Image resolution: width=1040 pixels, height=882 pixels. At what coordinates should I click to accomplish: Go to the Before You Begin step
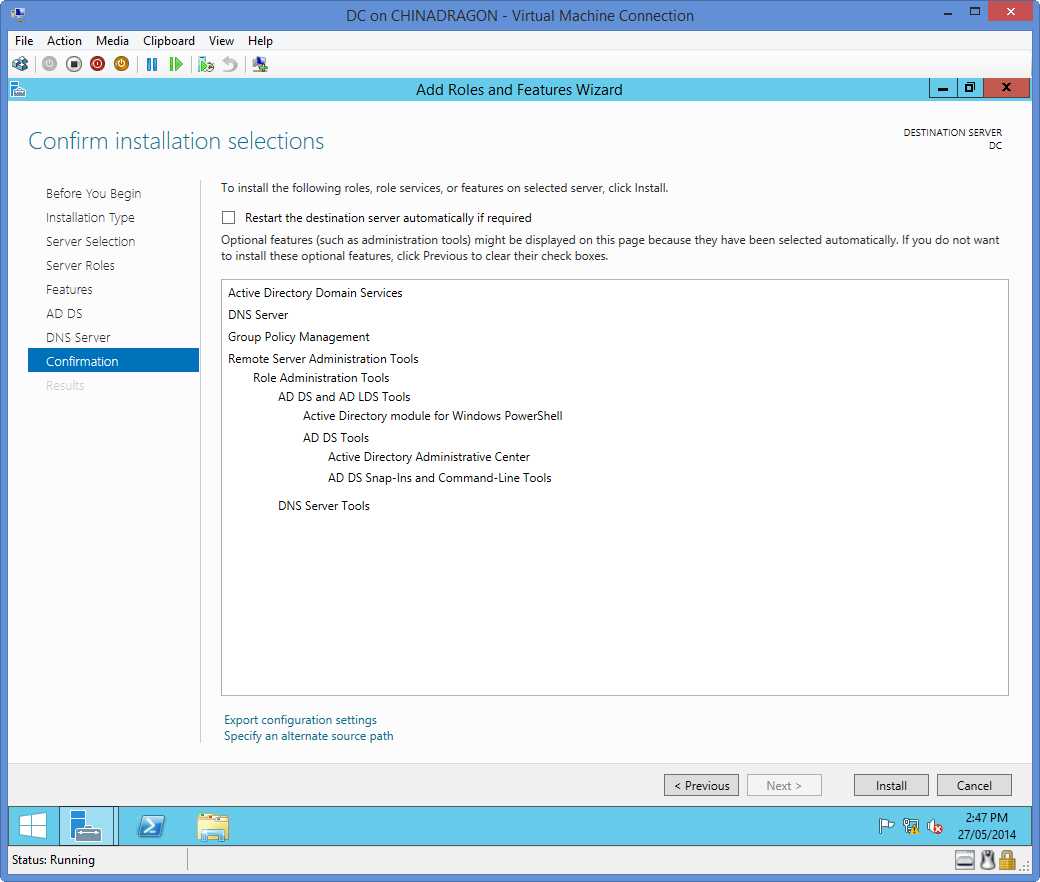pos(94,194)
